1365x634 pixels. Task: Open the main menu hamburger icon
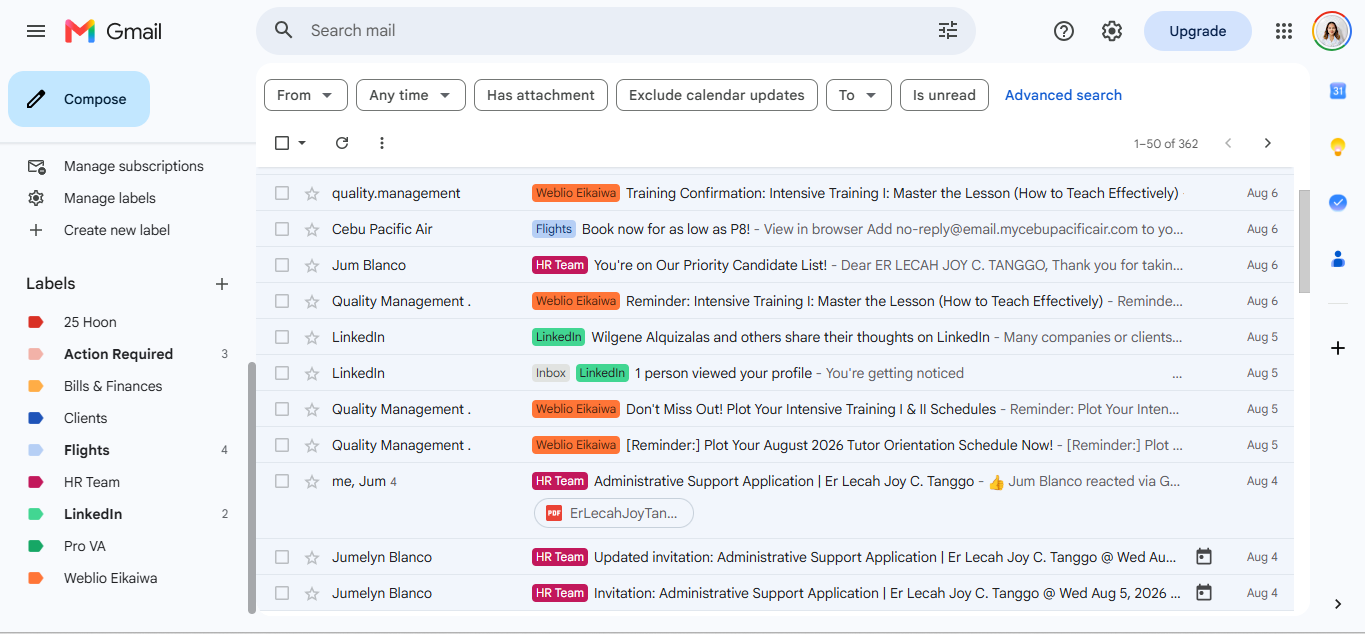click(36, 31)
